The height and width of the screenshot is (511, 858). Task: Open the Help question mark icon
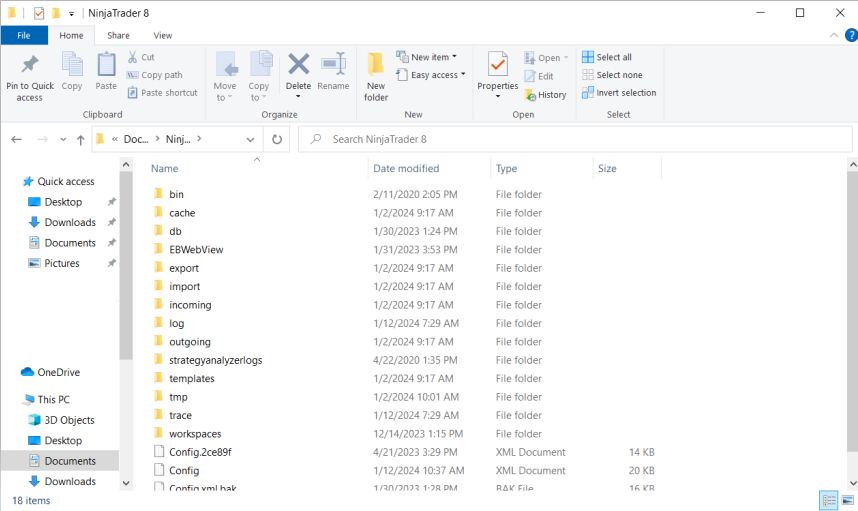851,35
